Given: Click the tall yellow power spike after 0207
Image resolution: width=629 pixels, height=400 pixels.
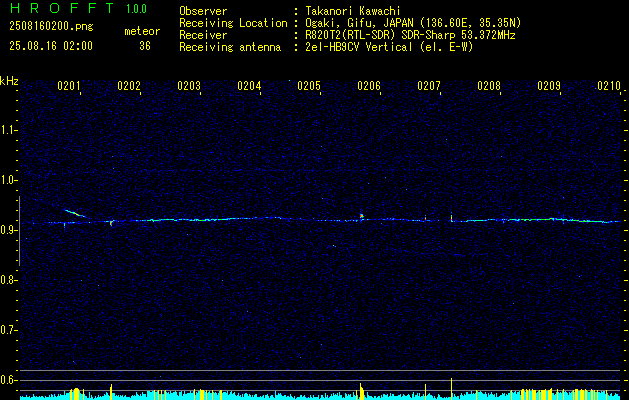Looking at the screenshot, I should pyautogui.click(x=452, y=388).
